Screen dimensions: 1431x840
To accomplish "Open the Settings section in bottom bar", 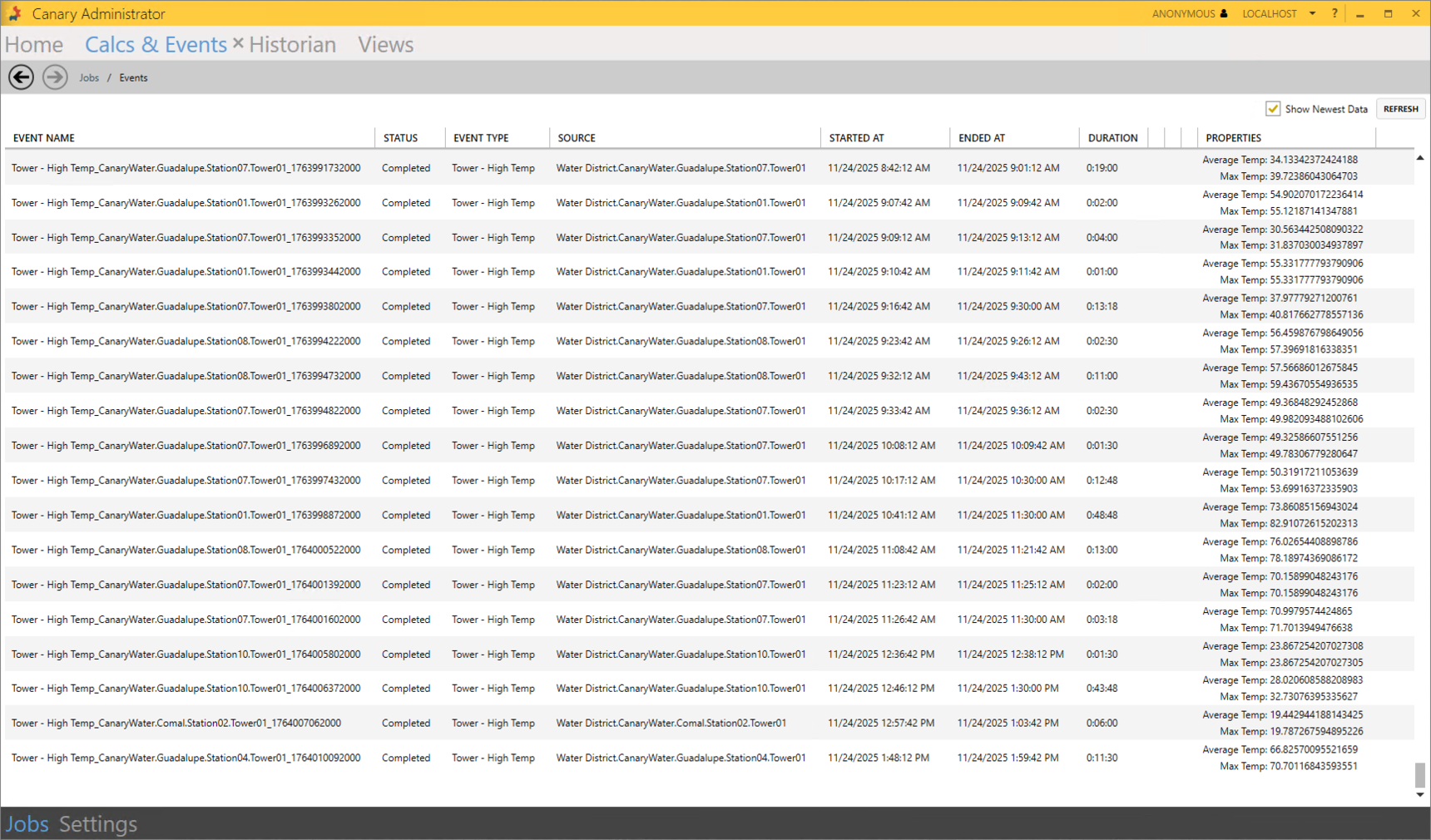I will pos(98,824).
